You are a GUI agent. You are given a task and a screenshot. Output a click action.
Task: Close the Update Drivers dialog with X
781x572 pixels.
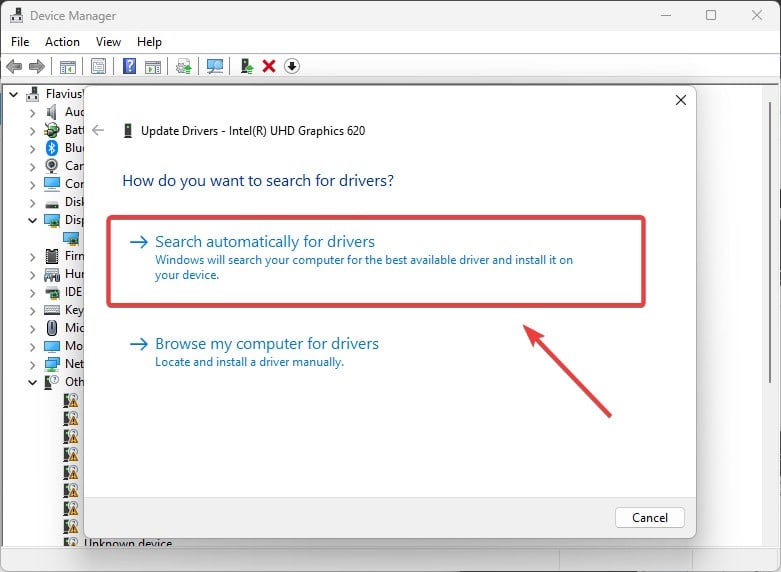coord(681,100)
